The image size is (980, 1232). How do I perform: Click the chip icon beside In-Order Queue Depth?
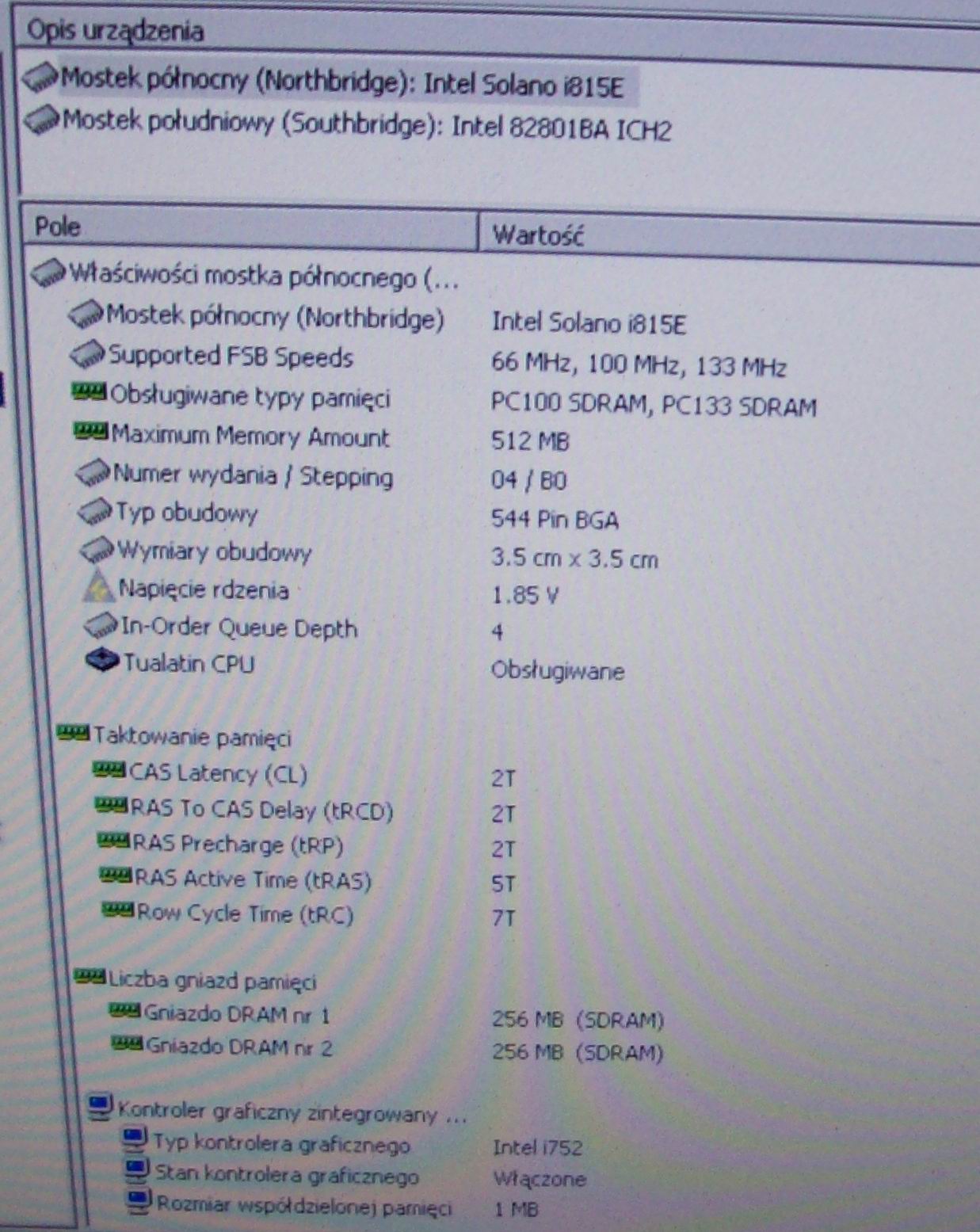tap(101, 625)
